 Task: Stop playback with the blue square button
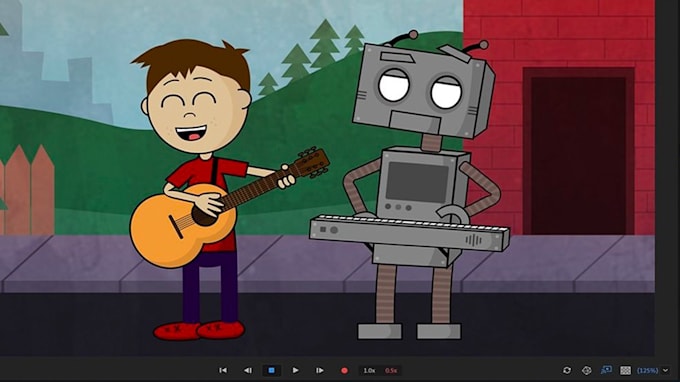tap(271, 370)
